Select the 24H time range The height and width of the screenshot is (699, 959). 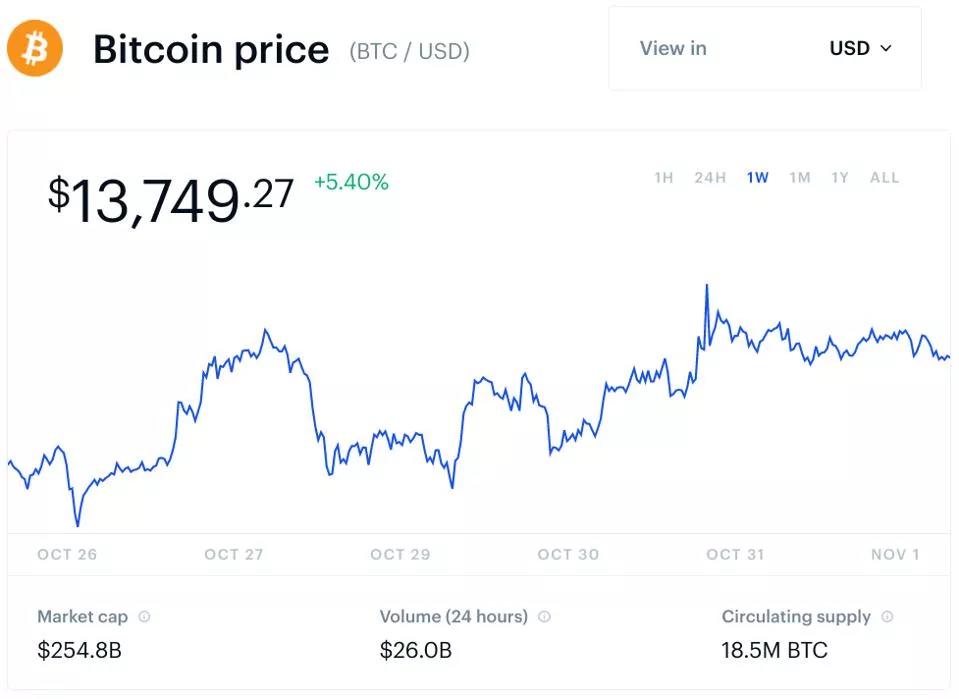click(710, 178)
